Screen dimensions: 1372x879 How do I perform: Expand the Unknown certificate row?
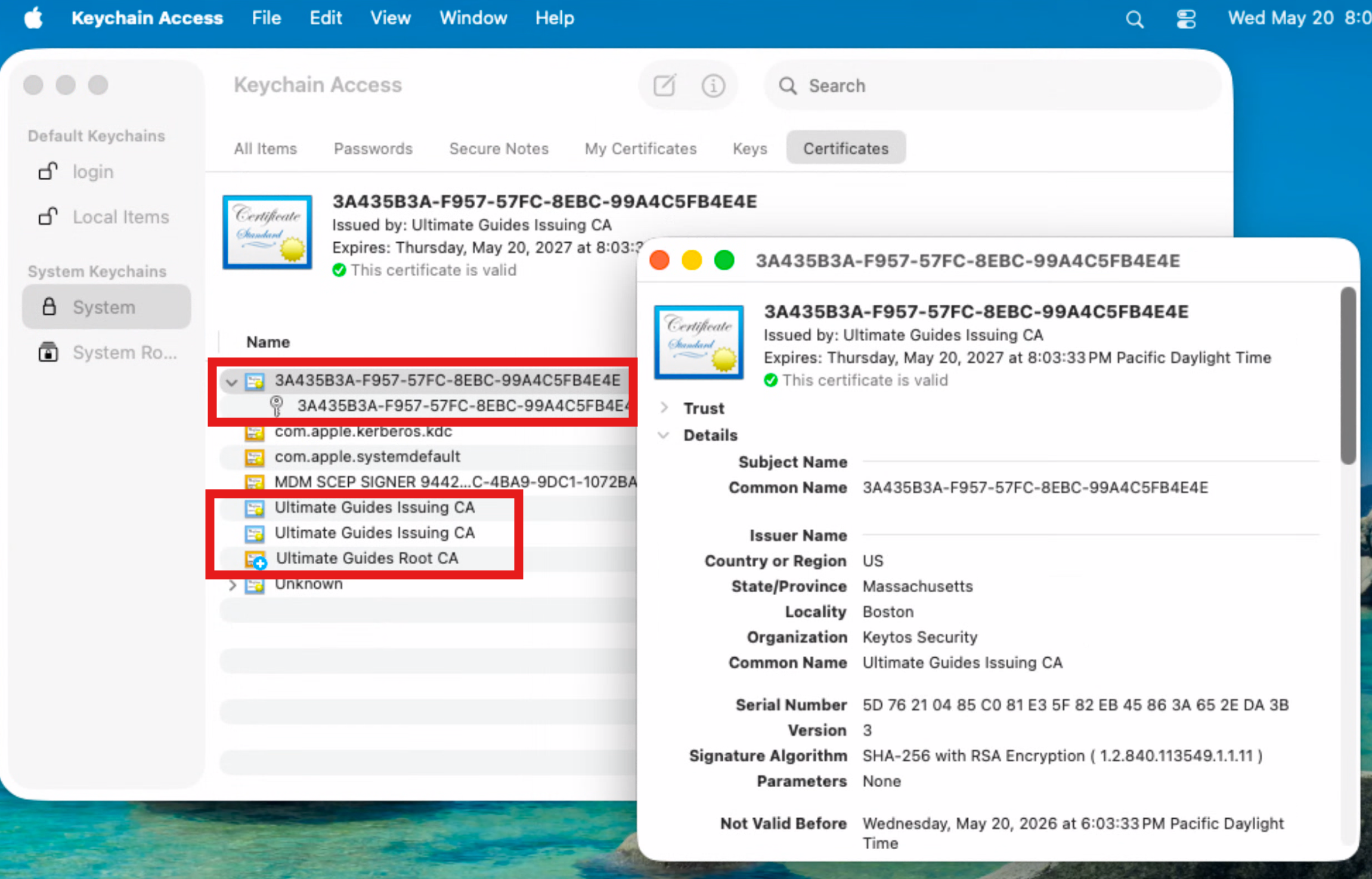233,586
